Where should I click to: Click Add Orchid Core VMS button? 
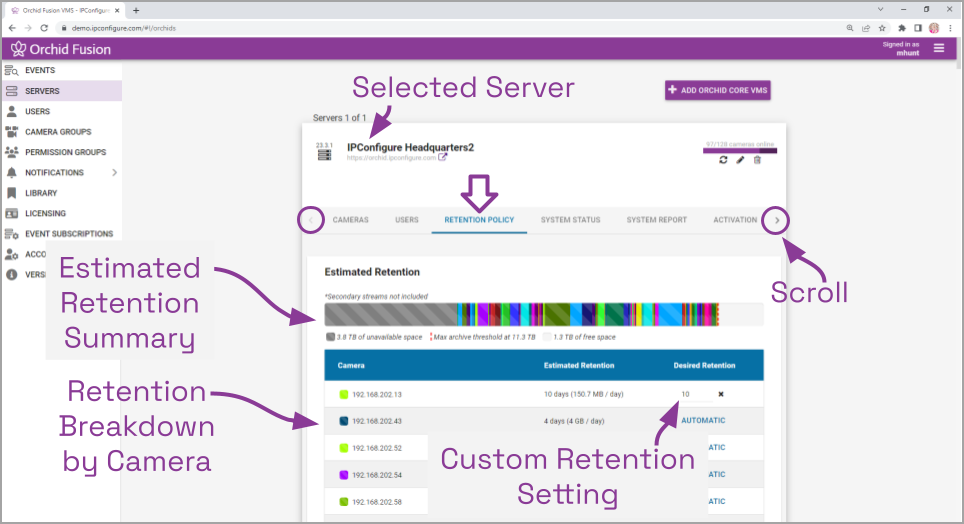coord(717,90)
